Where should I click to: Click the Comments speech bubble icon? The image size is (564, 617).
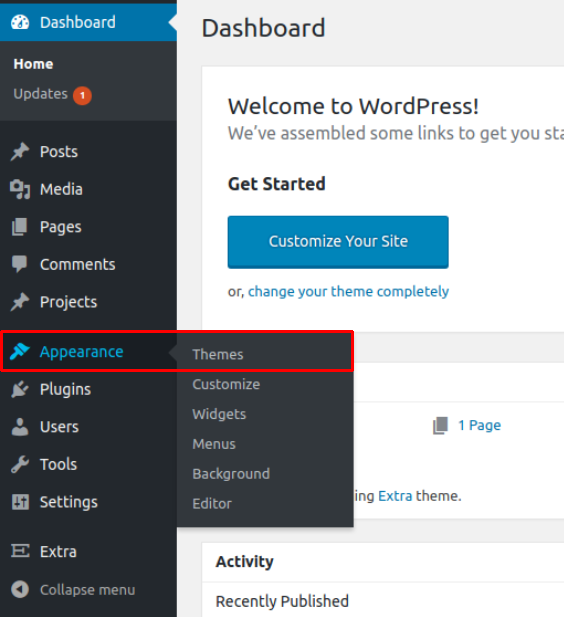(x=20, y=264)
